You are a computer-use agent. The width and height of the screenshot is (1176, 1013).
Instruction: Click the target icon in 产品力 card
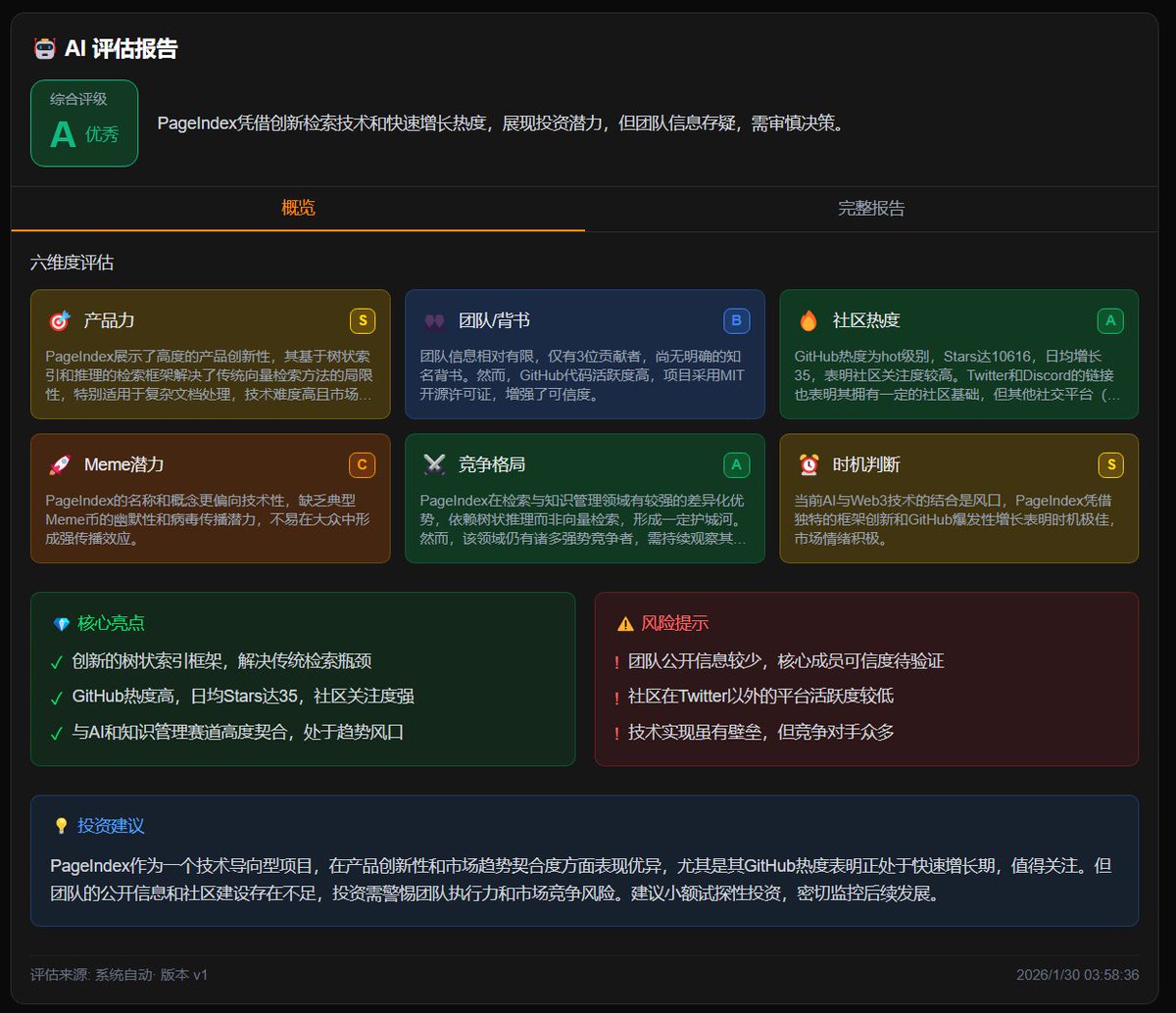point(59,320)
